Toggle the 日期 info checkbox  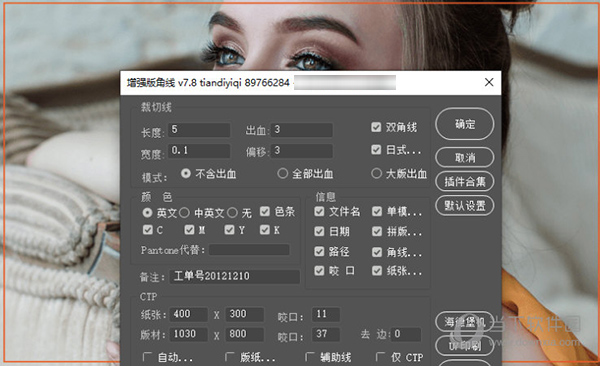(319, 231)
